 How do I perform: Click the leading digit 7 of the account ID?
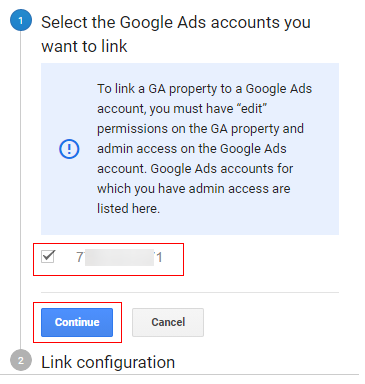tap(80, 257)
